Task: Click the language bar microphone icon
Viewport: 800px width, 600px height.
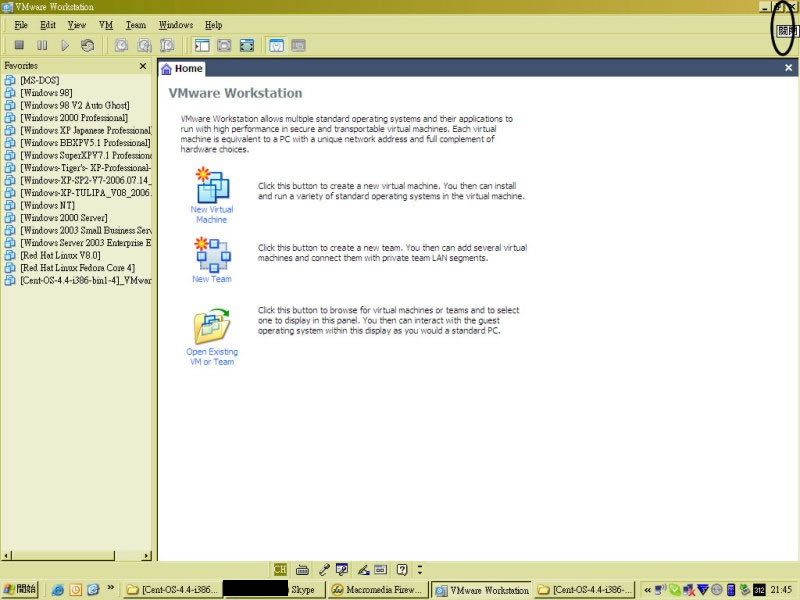Action: coord(323,569)
